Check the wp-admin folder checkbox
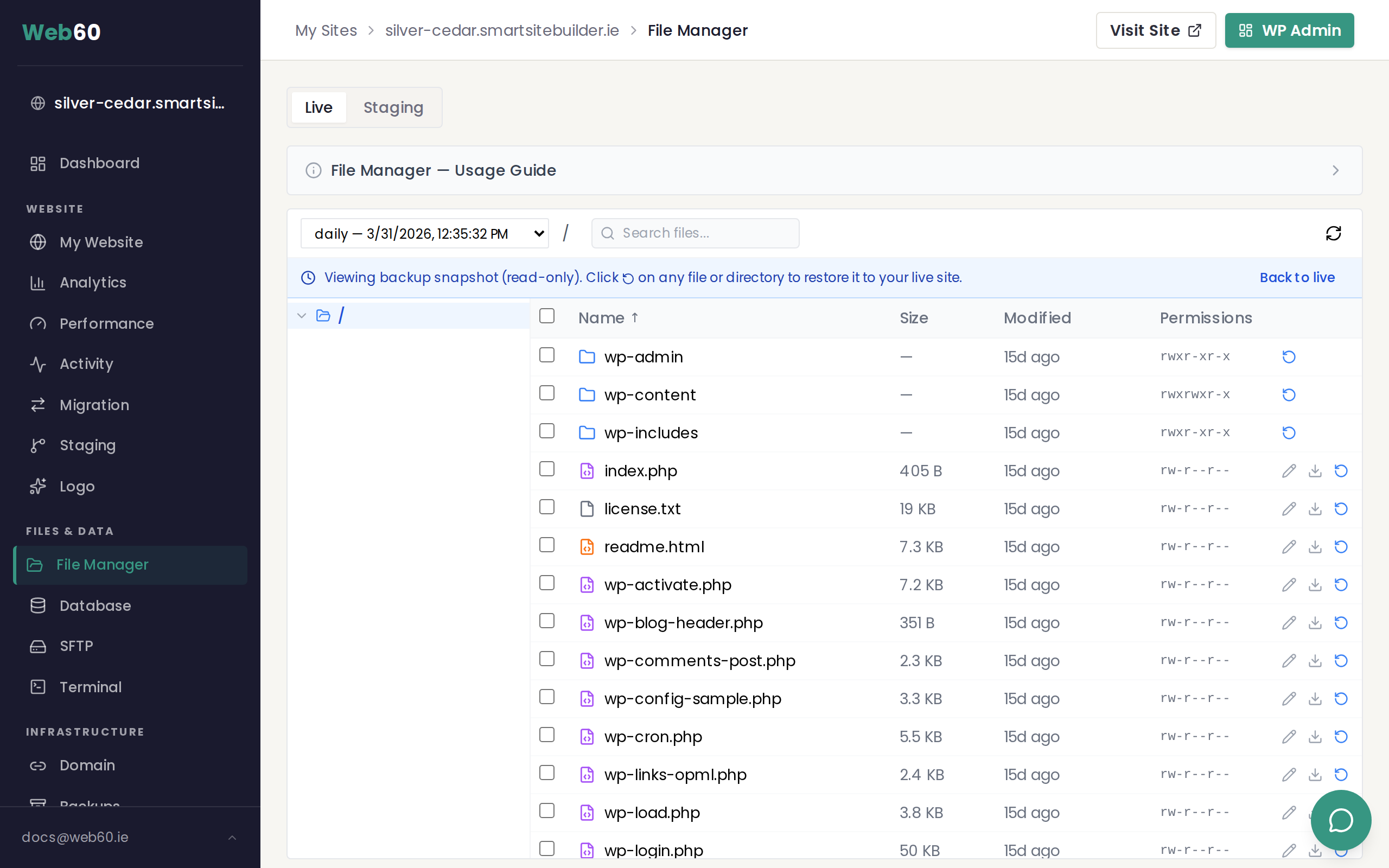This screenshot has width=1389, height=868. pyautogui.click(x=547, y=355)
